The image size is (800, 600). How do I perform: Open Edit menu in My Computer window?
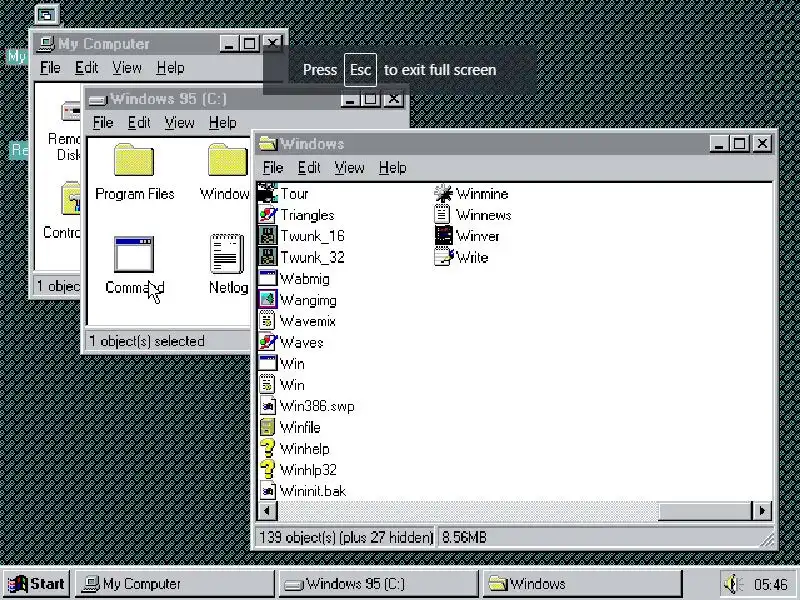(86, 67)
